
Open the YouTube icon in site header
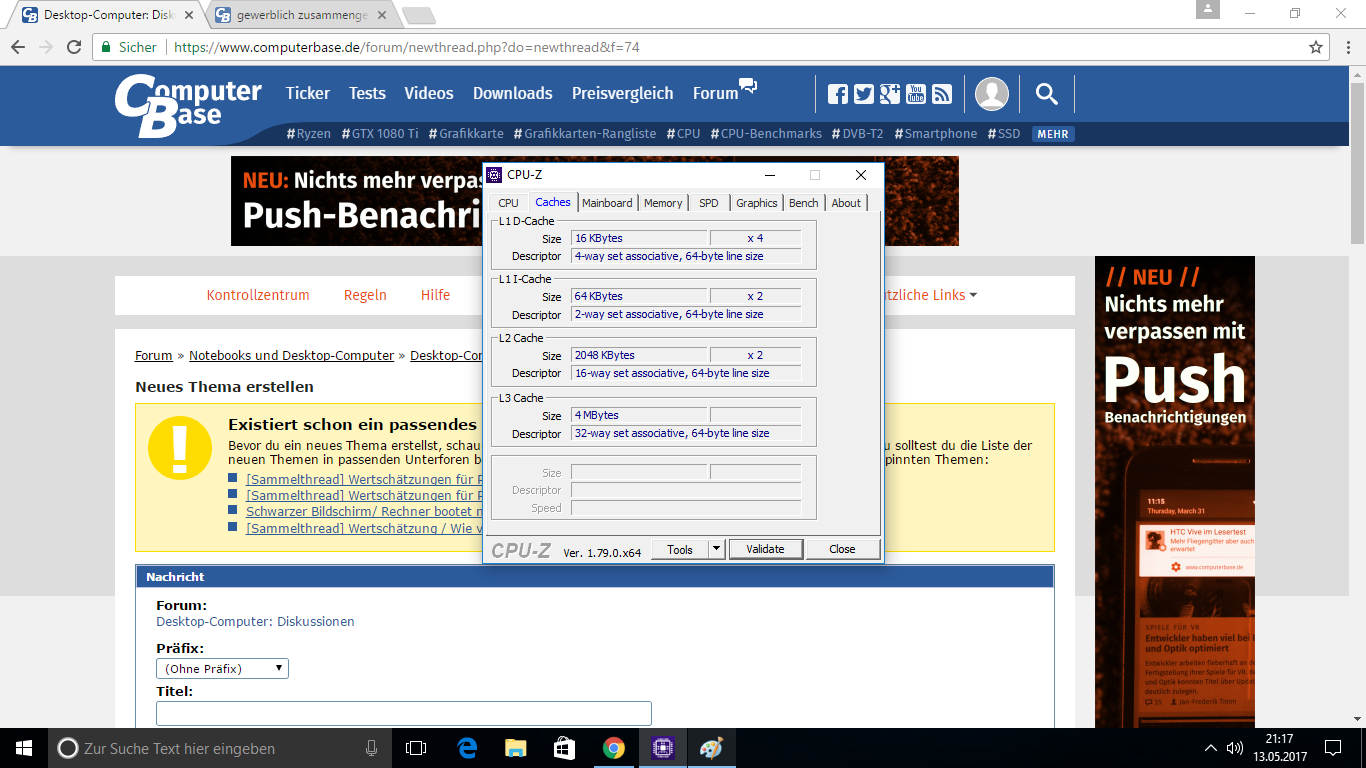[916, 94]
